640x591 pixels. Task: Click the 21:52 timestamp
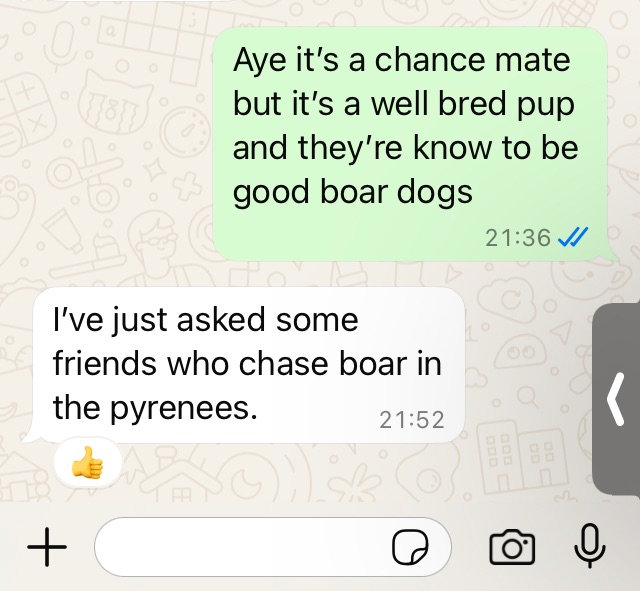tap(412, 420)
